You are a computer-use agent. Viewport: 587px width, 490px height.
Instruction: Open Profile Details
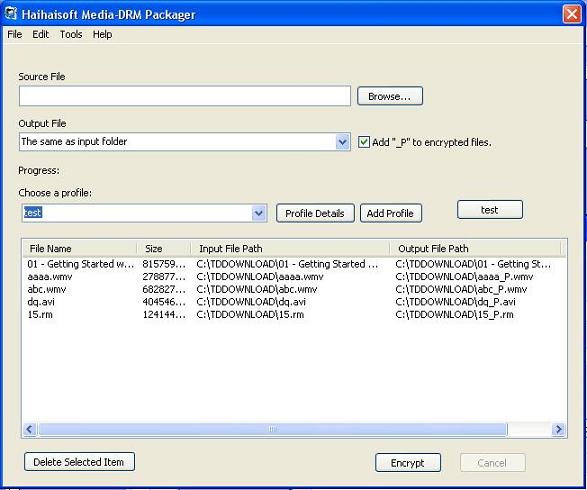pos(315,213)
